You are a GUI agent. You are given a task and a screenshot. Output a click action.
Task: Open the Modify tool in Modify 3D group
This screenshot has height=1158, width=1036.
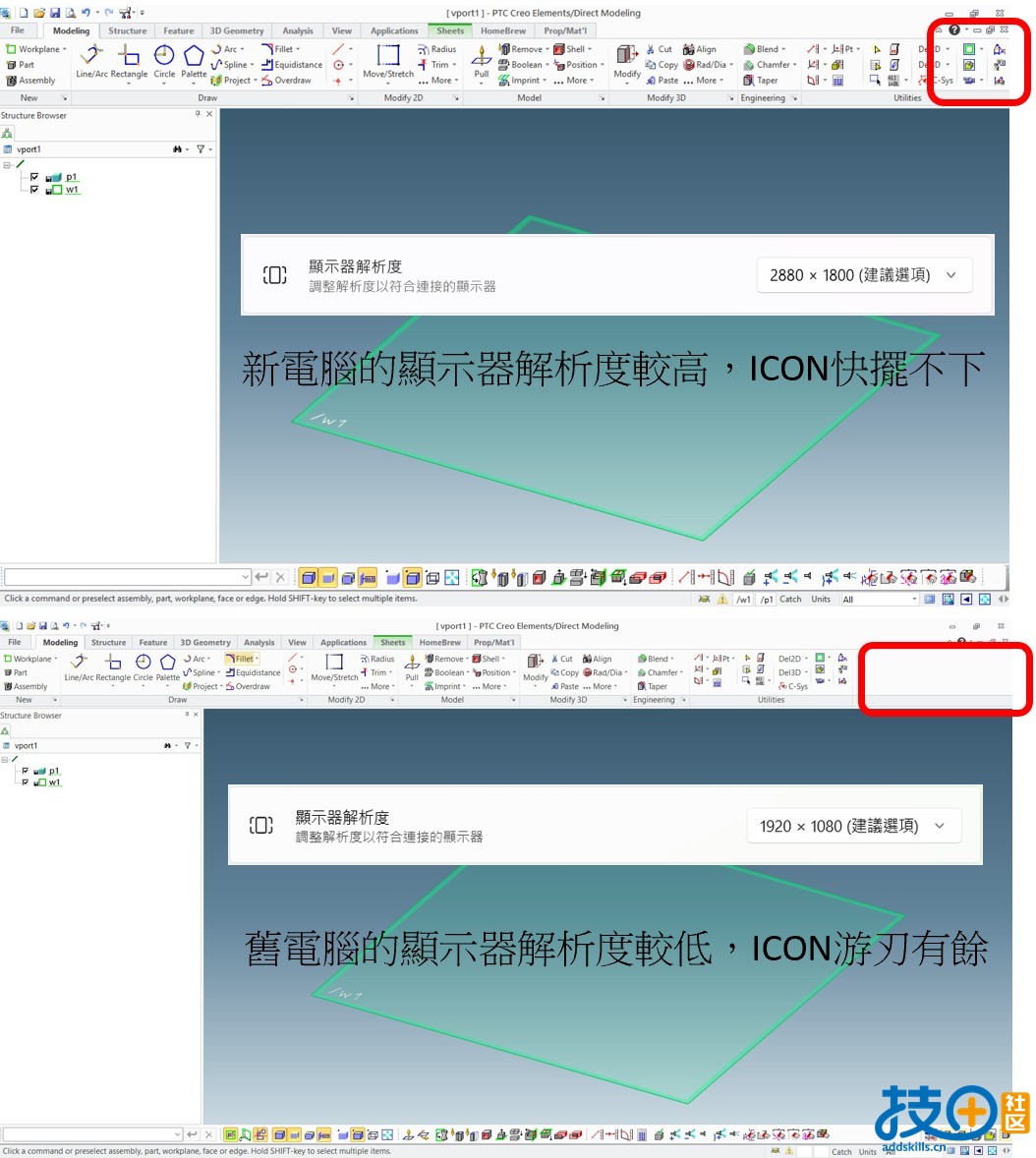pos(626,64)
